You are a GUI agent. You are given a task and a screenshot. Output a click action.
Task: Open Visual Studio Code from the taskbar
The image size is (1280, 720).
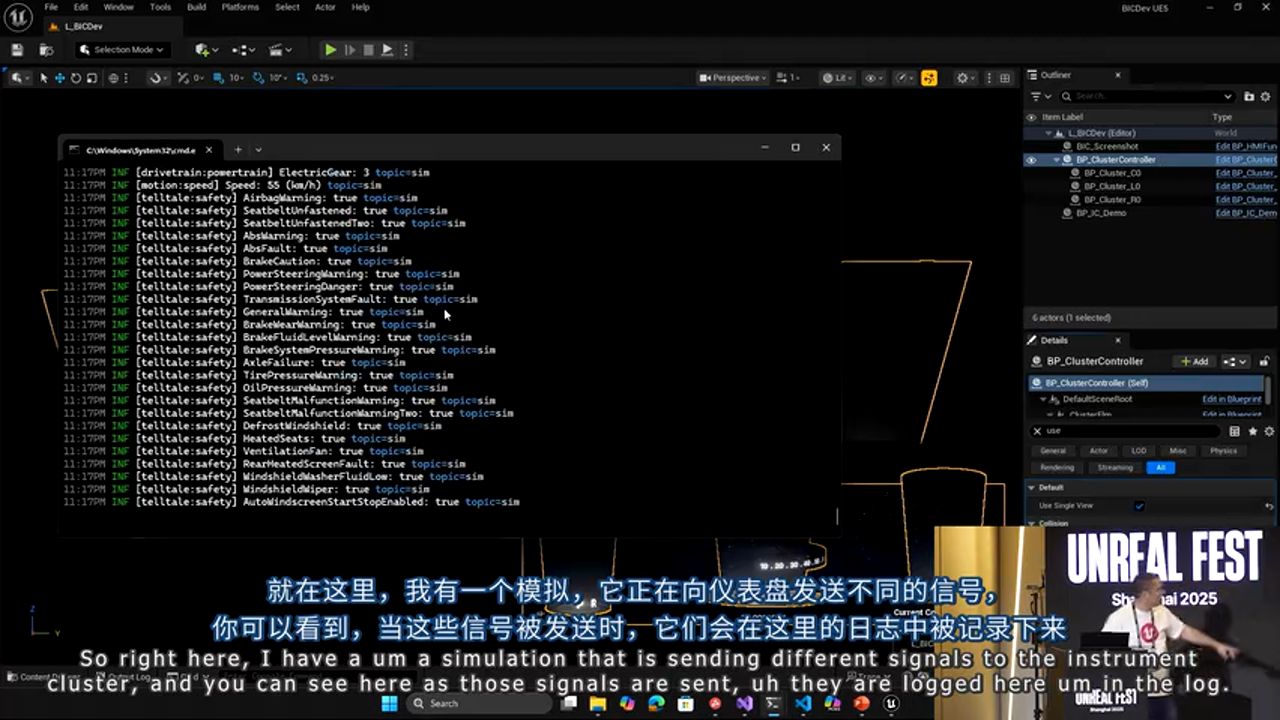click(x=803, y=704)
